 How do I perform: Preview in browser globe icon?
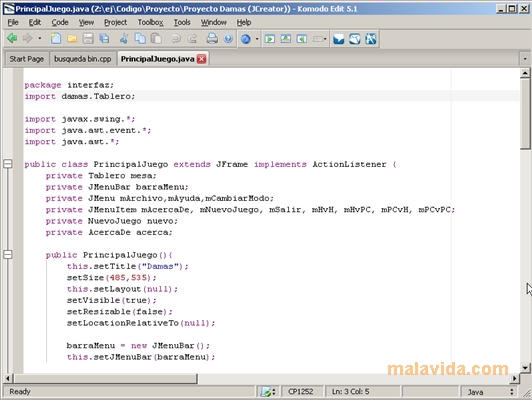point(245,39)
